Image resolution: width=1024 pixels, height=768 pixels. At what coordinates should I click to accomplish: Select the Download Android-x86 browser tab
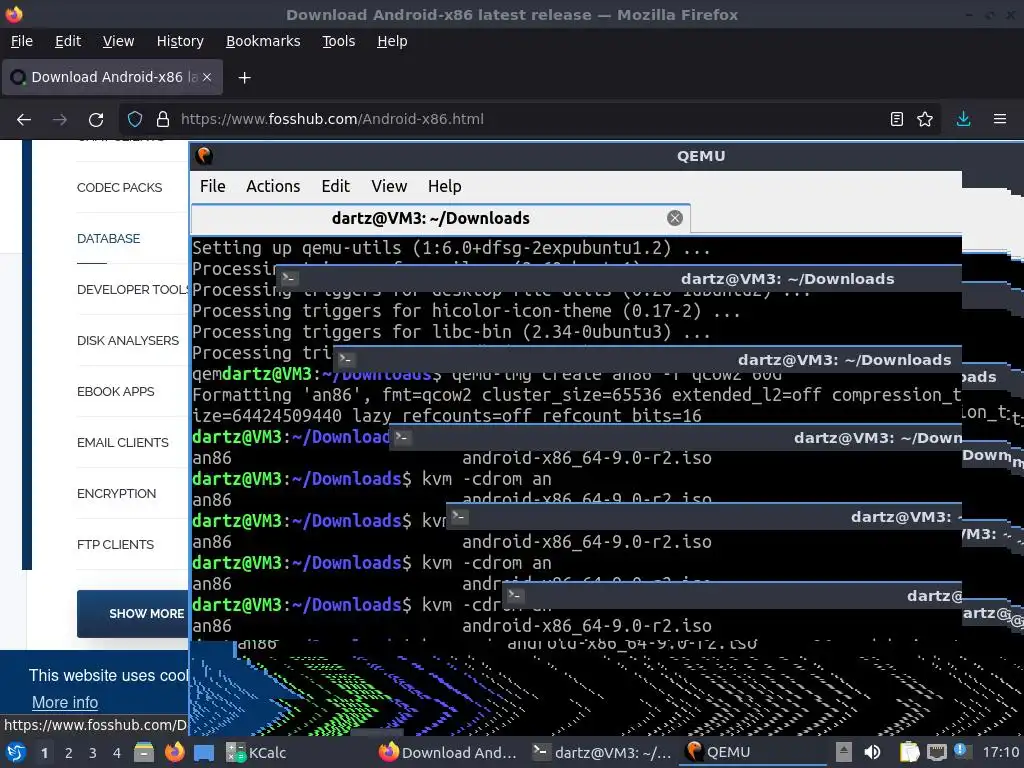coord(112,77)
